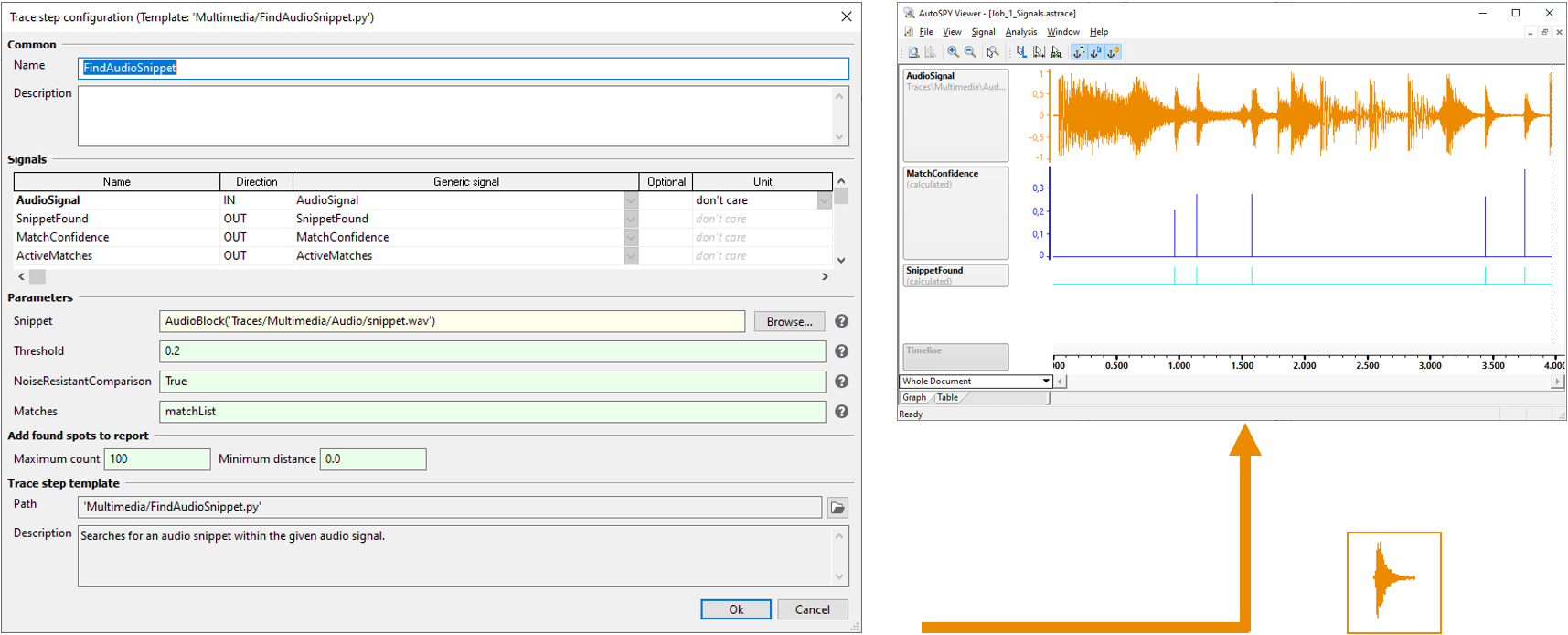Toggle the second anchor icon with blue flag
The image size is (1568, 635).
[1095, 52]
